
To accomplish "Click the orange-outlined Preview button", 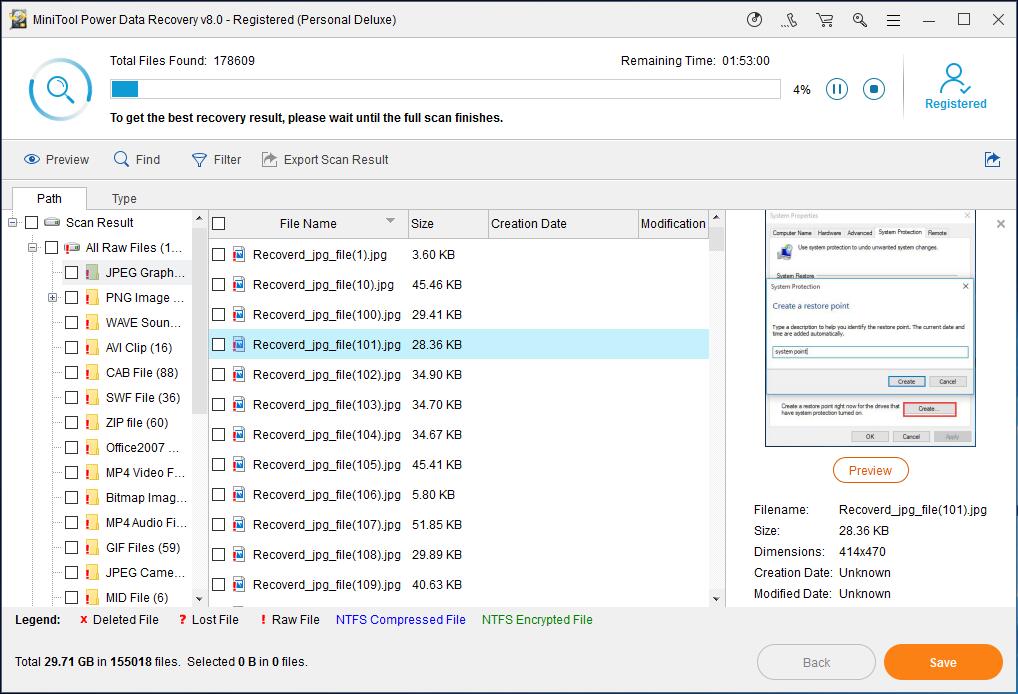I will tap(870, 471).
